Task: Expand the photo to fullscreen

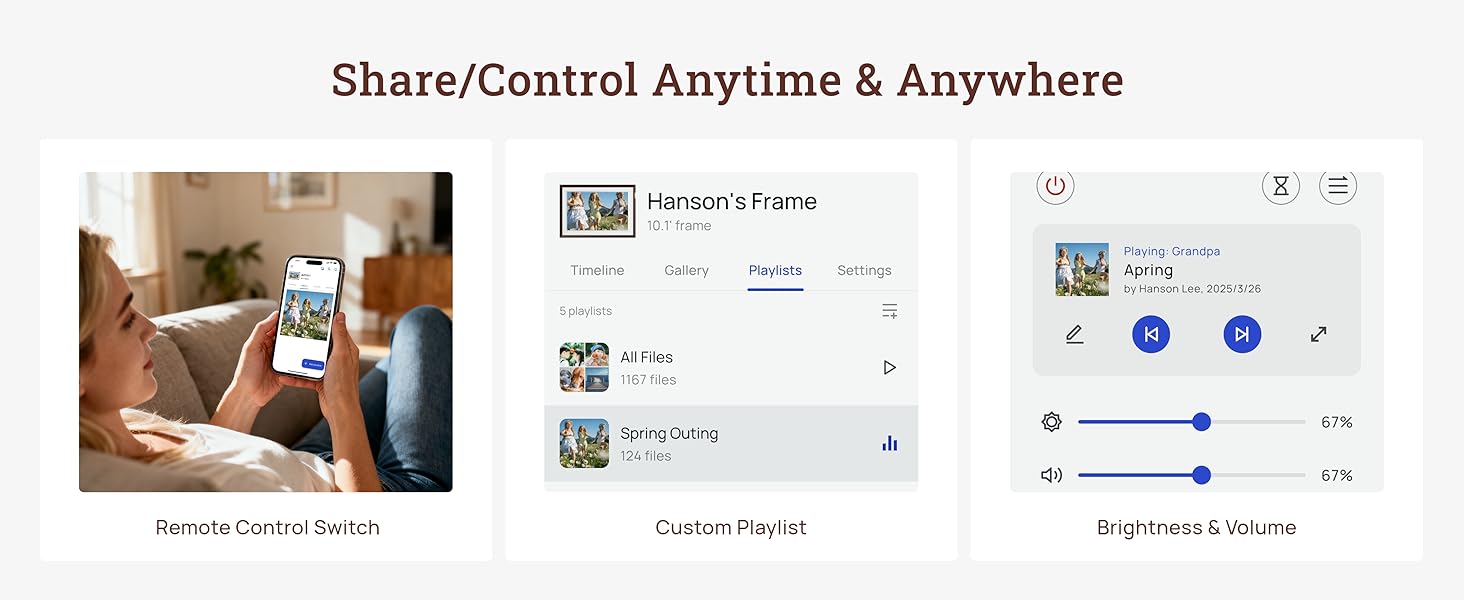Action: 1318,335
